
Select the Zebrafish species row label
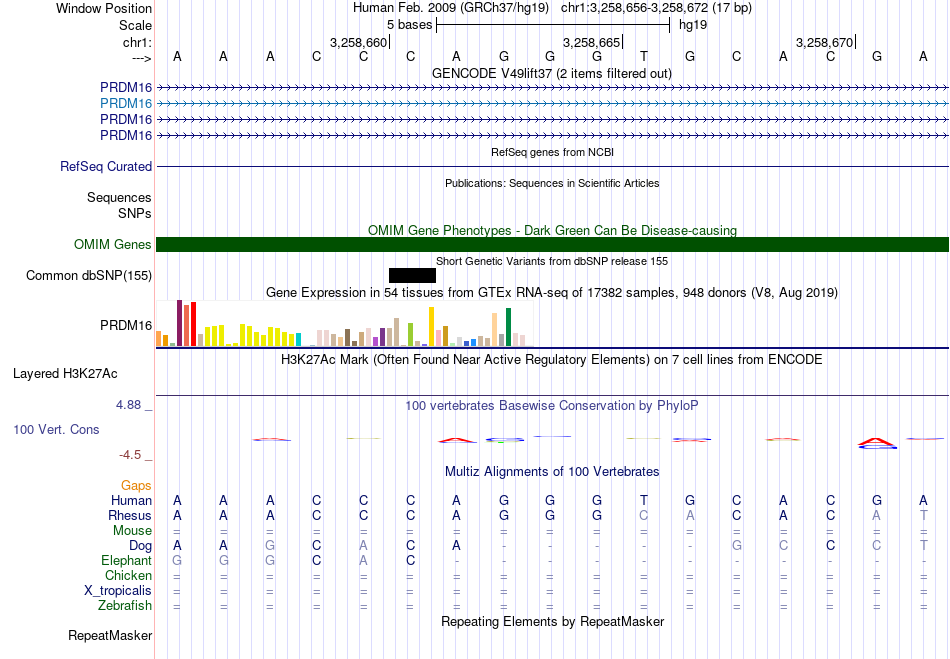[x=125, y=606]
